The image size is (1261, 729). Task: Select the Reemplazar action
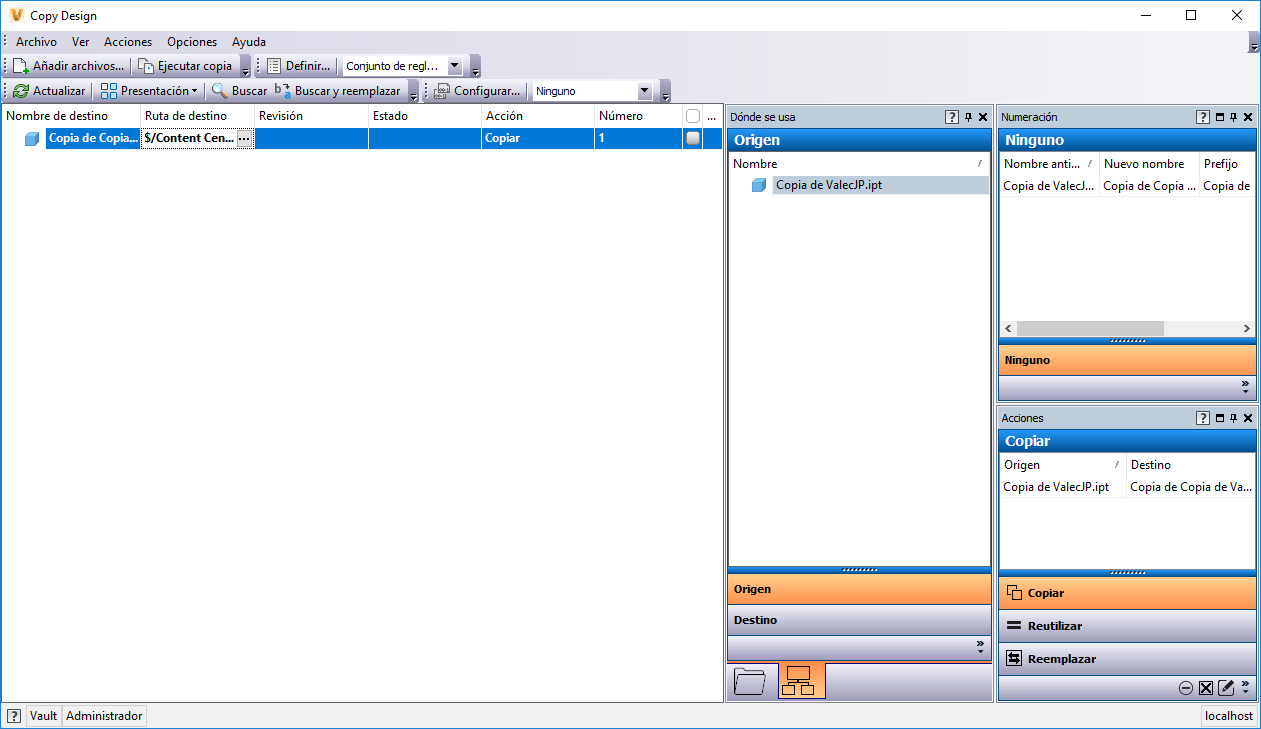[1127, 659]
